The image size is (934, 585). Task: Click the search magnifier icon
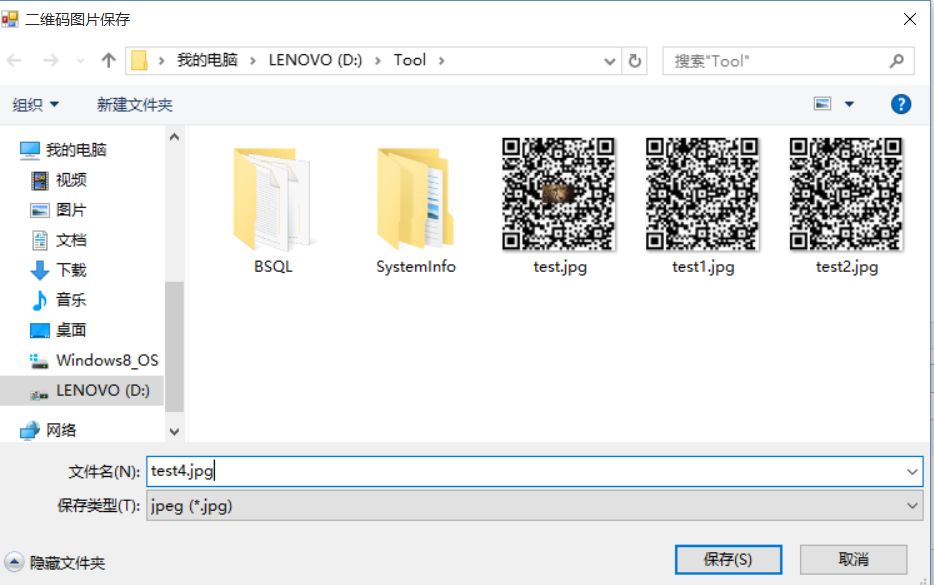896,60
